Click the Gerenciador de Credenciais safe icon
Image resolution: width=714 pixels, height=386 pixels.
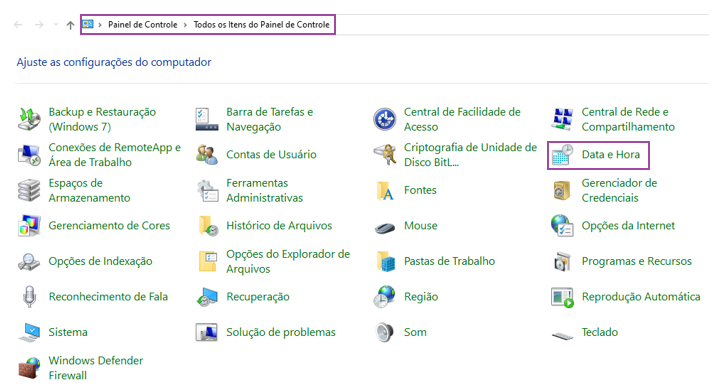pyautogui.click(x=562, y=190)
